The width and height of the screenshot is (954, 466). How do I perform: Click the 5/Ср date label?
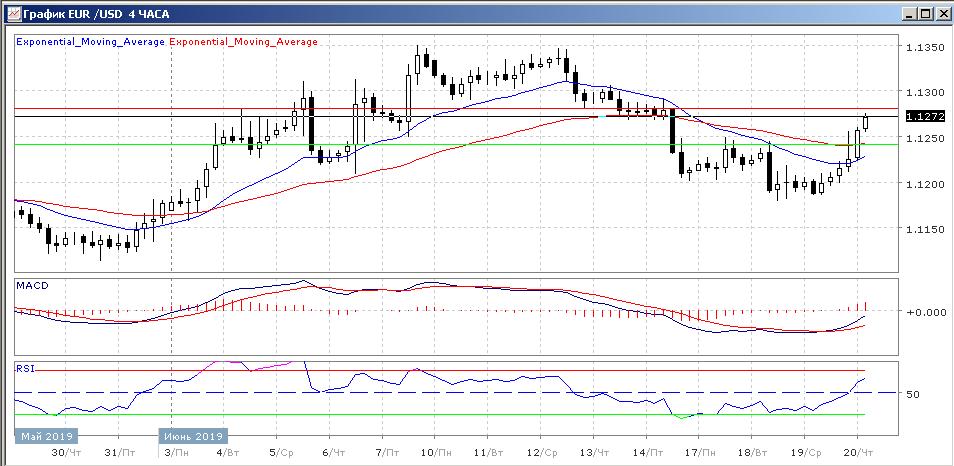[283, 453]
